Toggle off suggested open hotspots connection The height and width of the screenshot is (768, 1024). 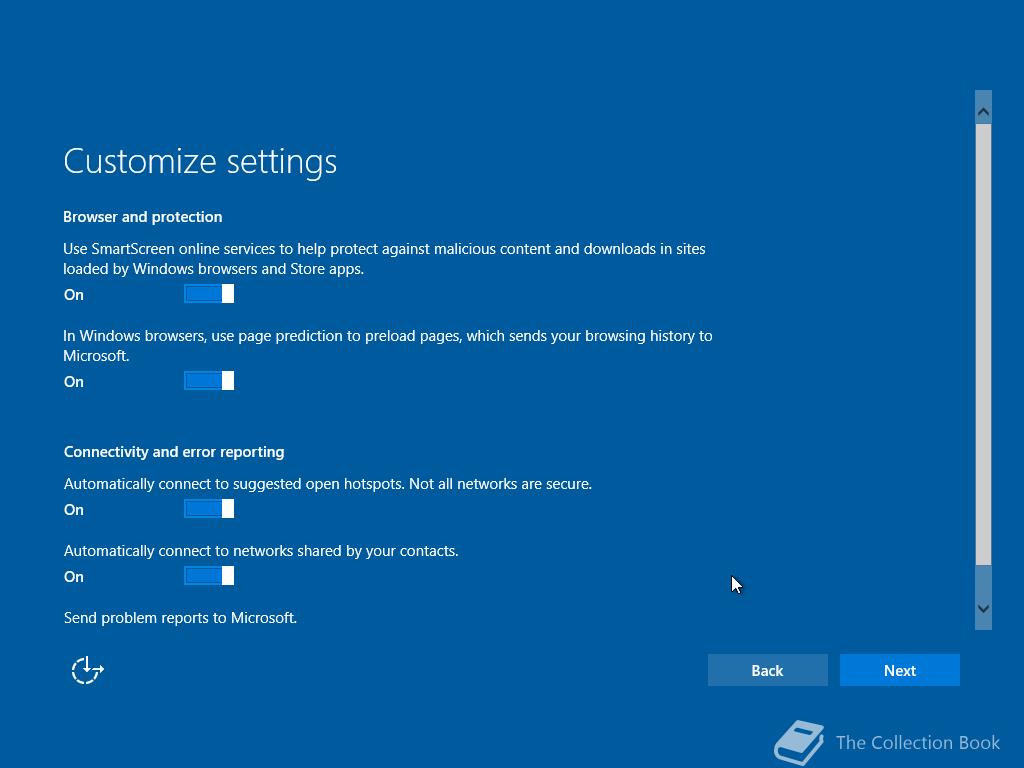tap(209, 509)
